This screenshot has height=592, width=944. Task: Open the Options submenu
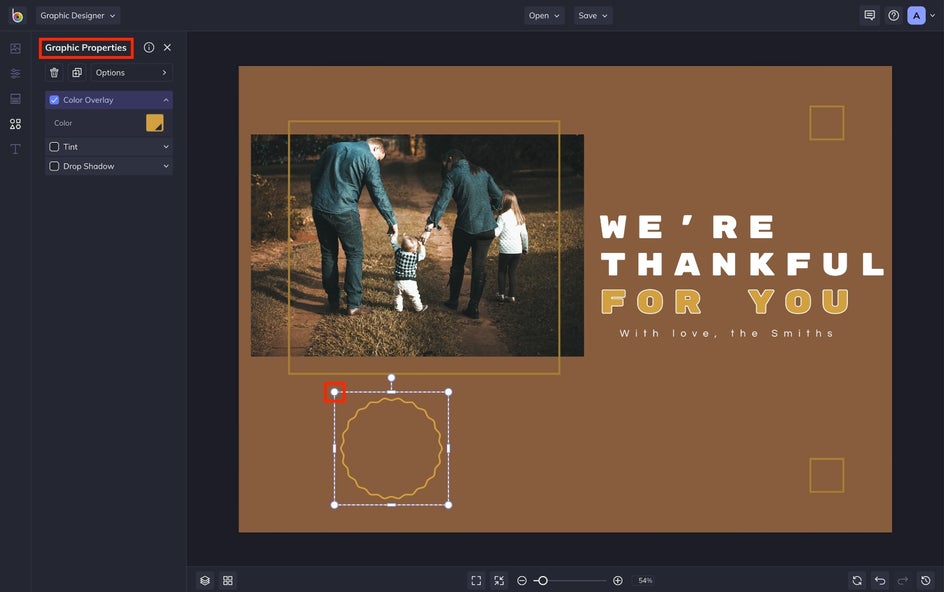coord(131,73)
